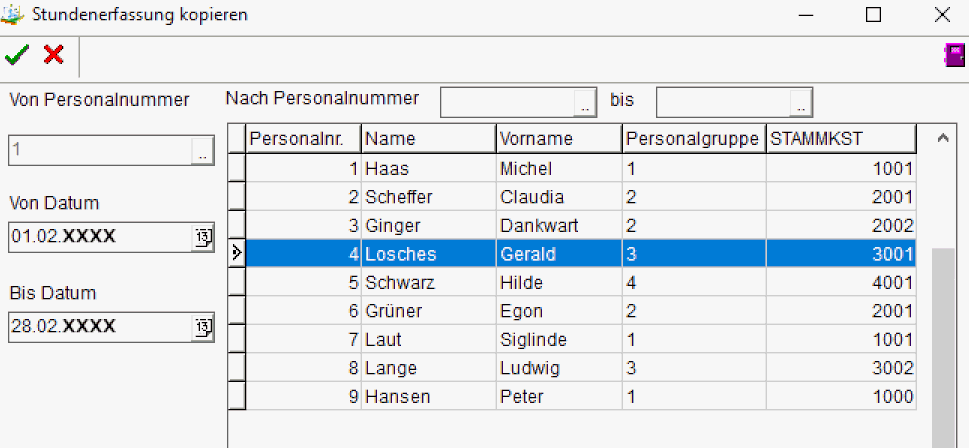The image size is (969, 448).
Task: Click the Personalgruppe column header
Action: (694, 138)
